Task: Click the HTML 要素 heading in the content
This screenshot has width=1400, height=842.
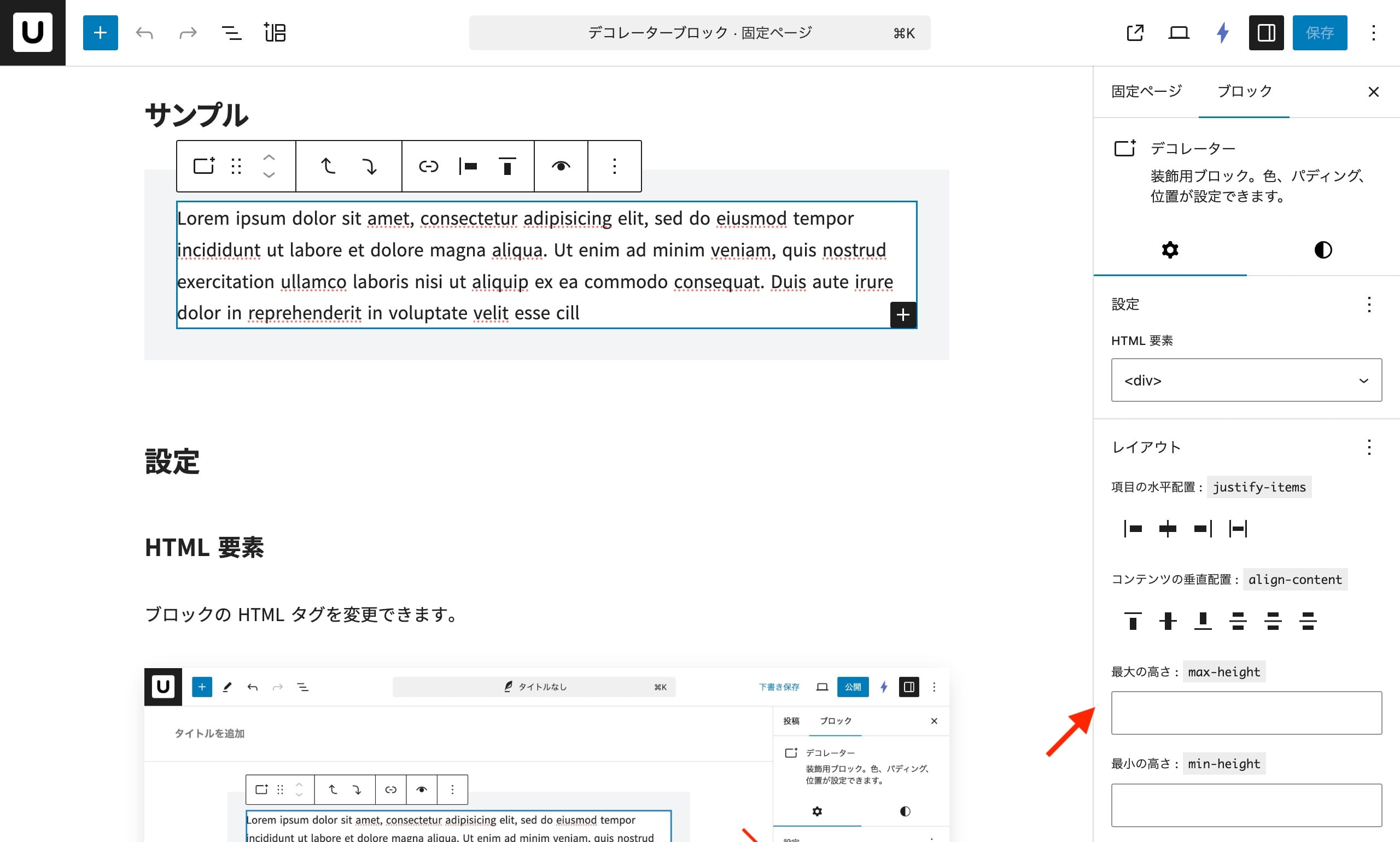Action: [205, 547]
